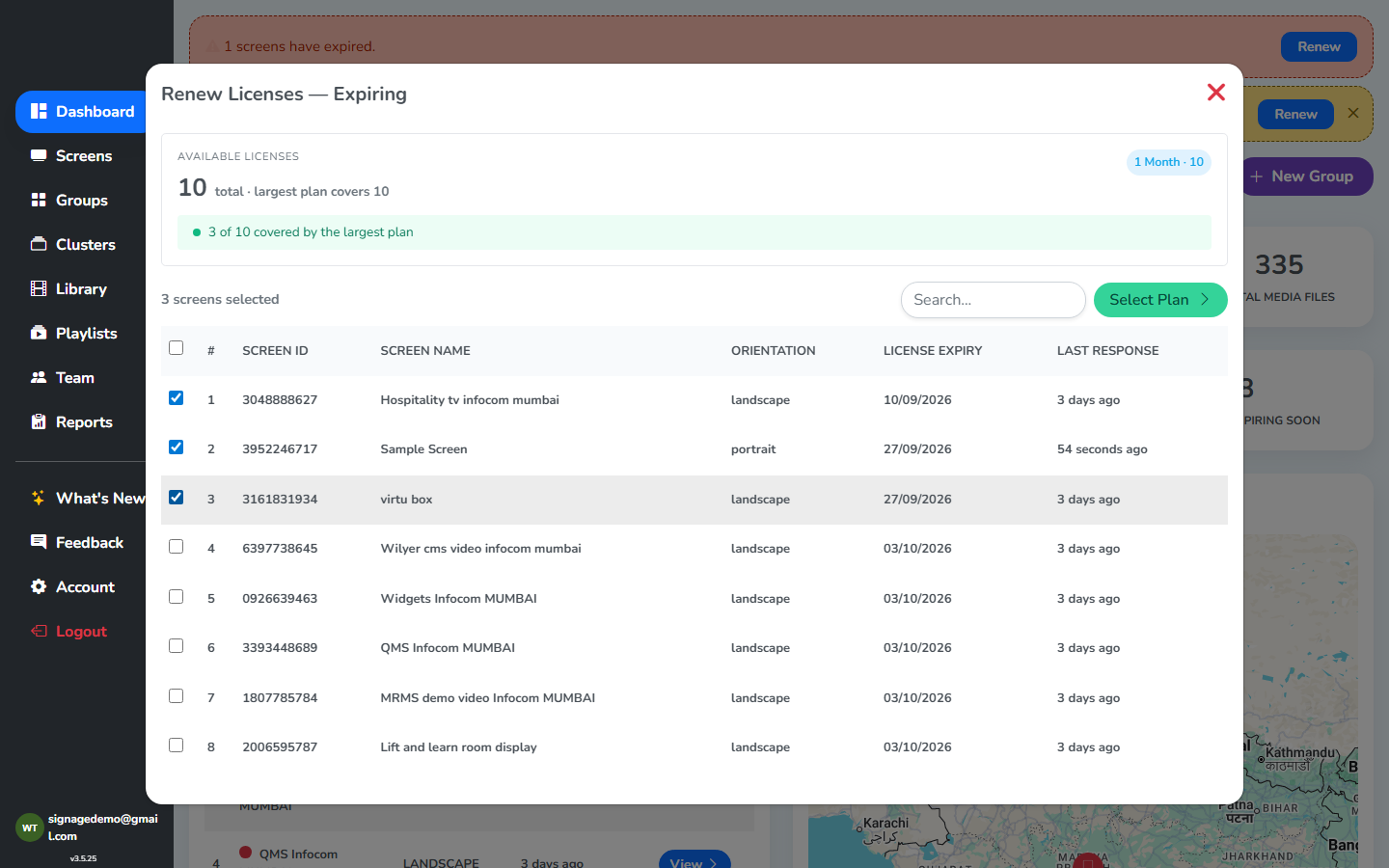Click the Screens monitor icon
The image size is (1389, 868).
click(39, 155)
